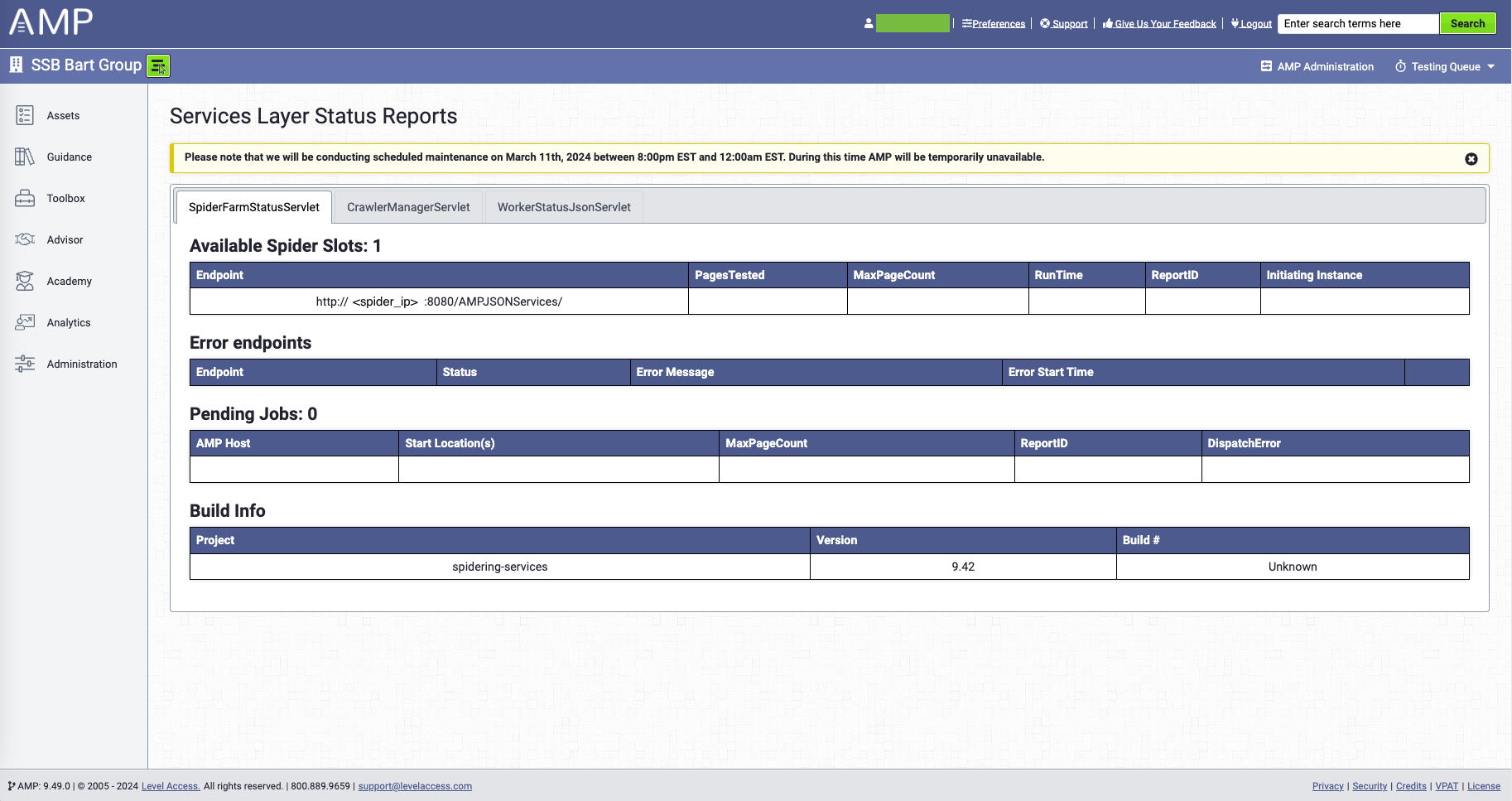Open the Toolbox section icon
This screenshot has width=1512, height=801.
25,198
